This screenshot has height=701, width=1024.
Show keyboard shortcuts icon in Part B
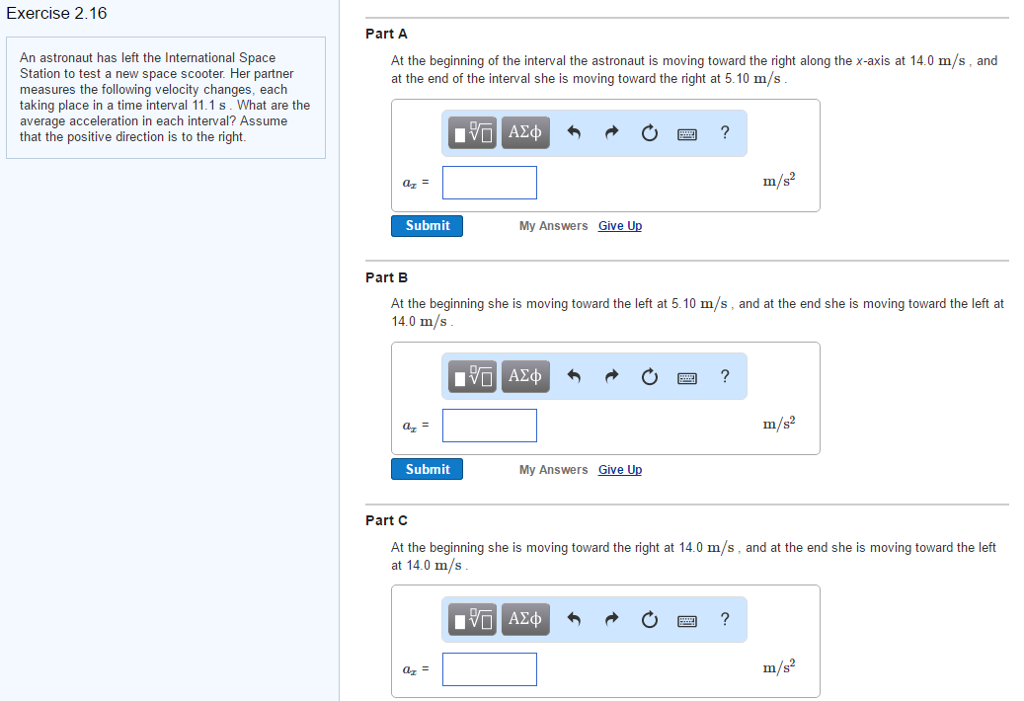[x=687, y=377]
